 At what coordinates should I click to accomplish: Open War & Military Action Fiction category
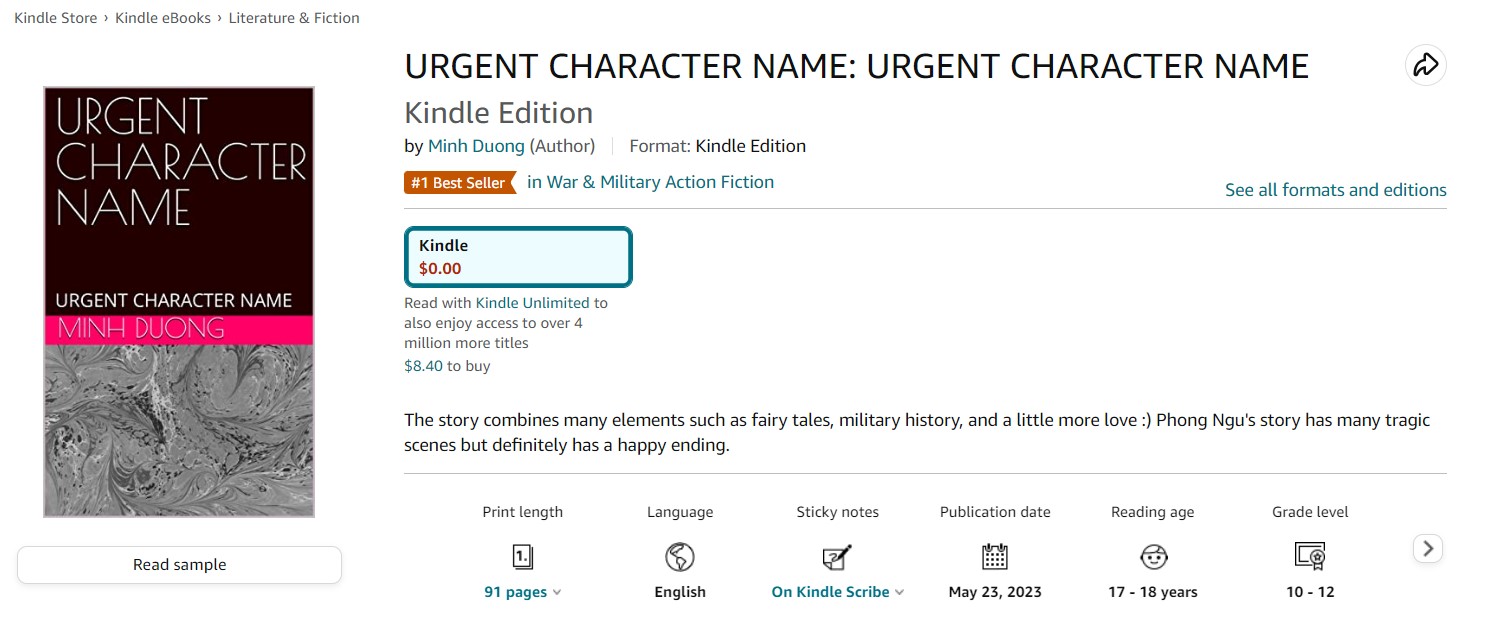(650, 182)
